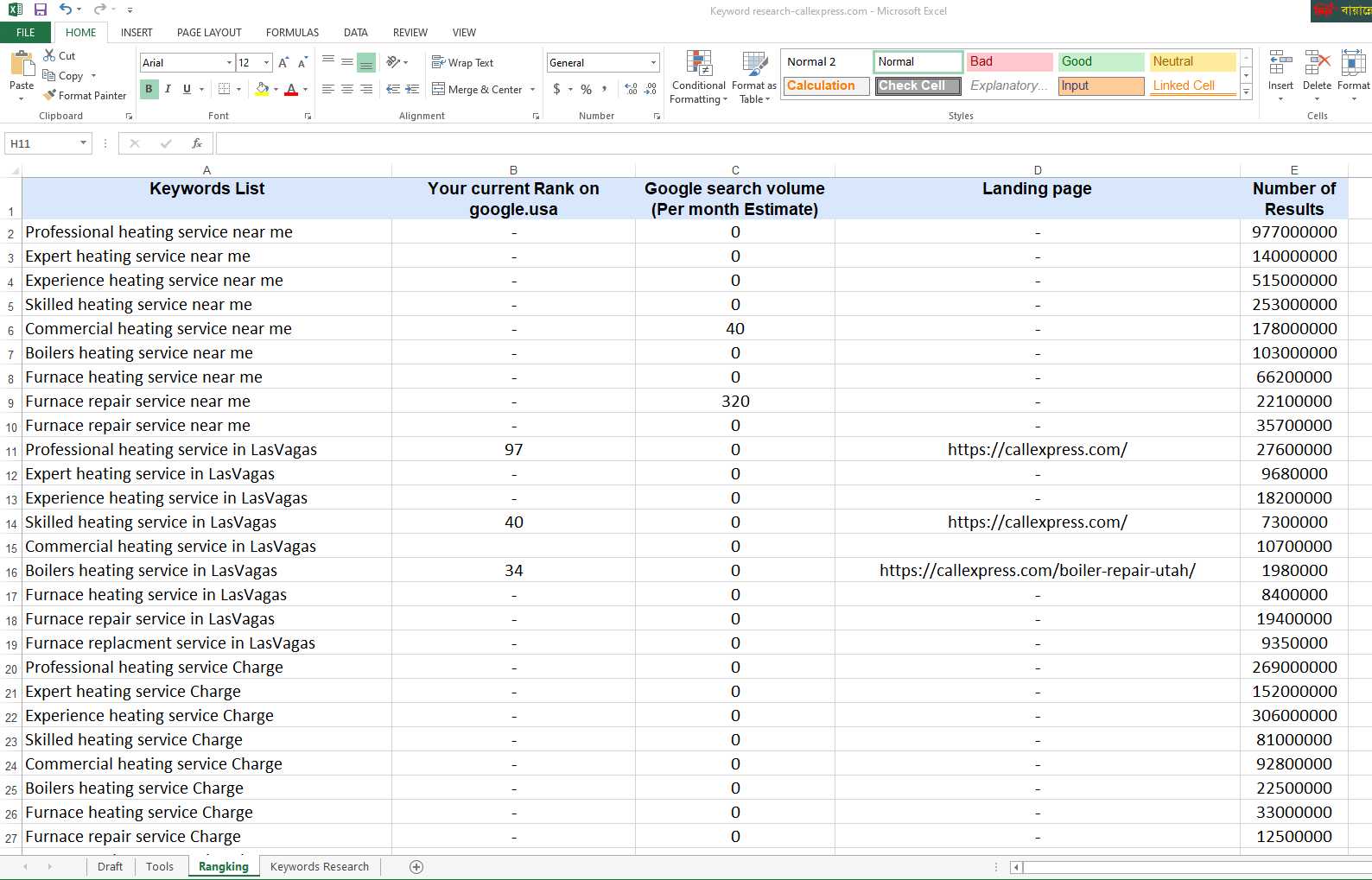Click Merge & Center button

pyautogui.click(x=477, y=89)
